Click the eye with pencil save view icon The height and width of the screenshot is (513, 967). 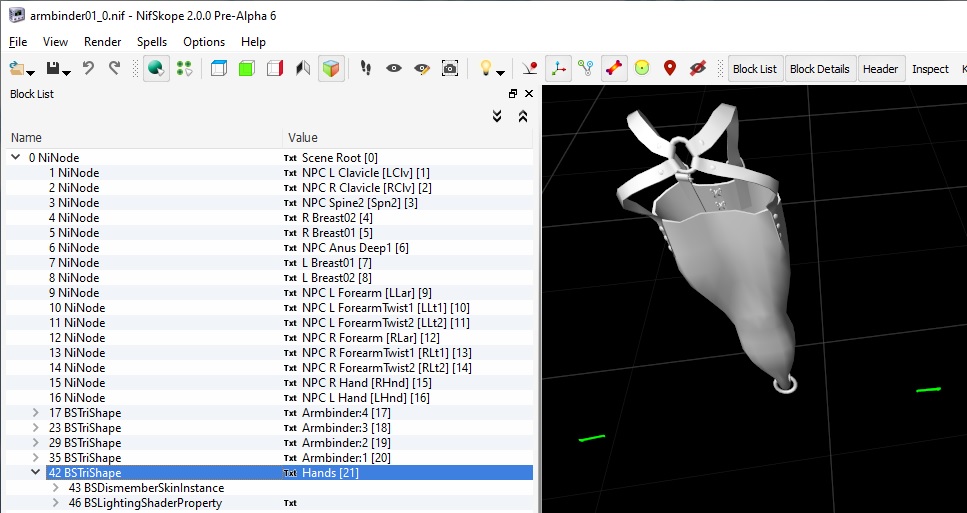[x=422, y=68]
